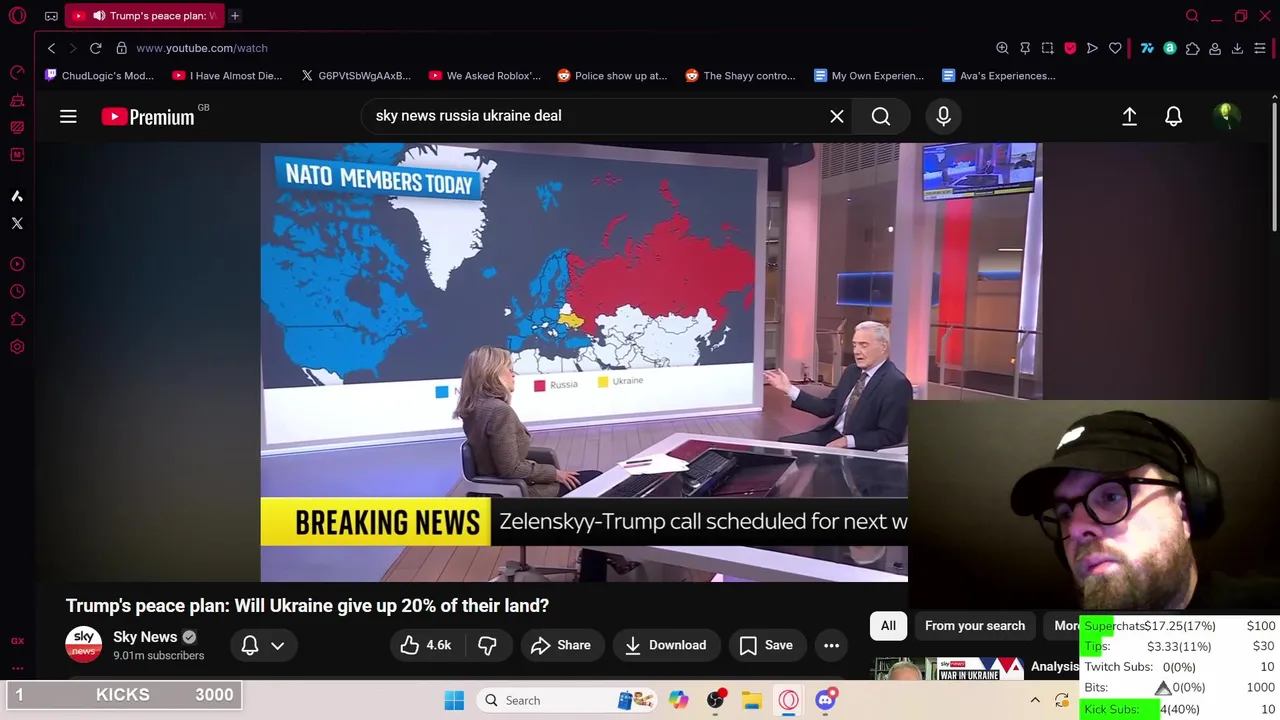This screenshot has height=720, width=1280.
Task: Open G6PVtSbWgAAxB X bookmark
Action: [x=356, y=76]
